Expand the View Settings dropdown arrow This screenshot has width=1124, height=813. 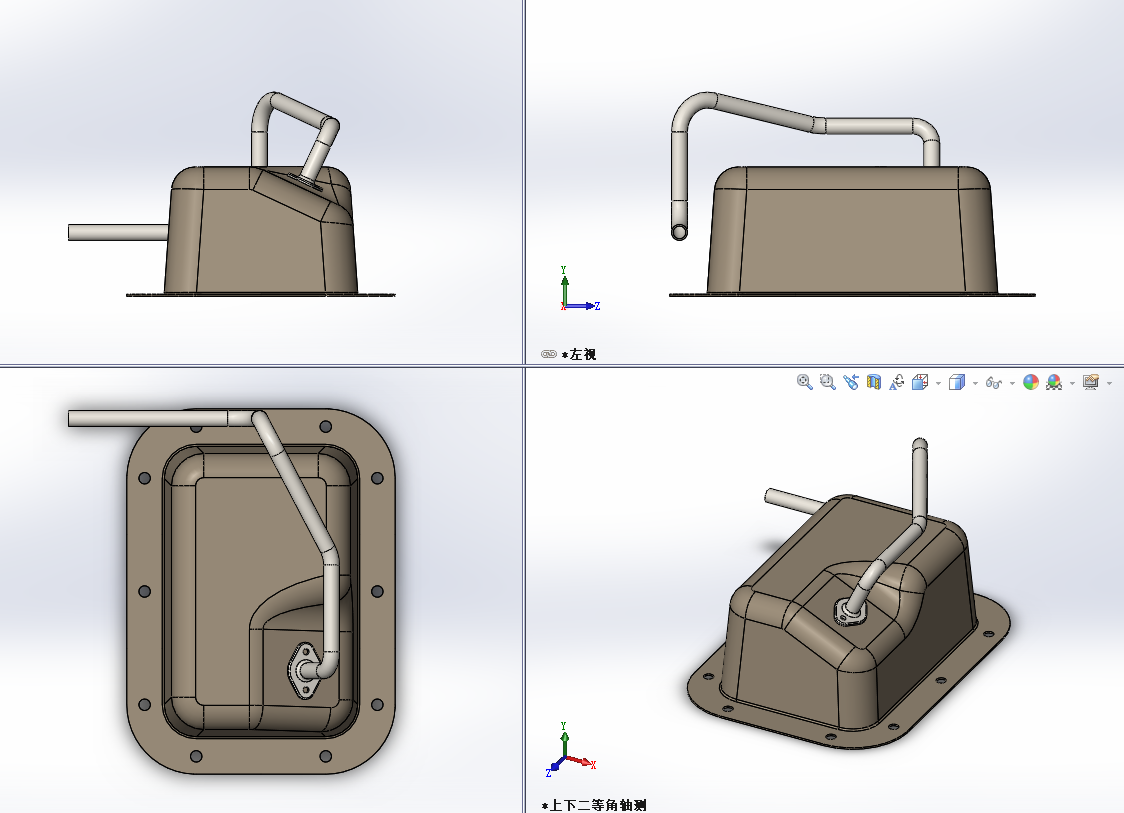1110,384
